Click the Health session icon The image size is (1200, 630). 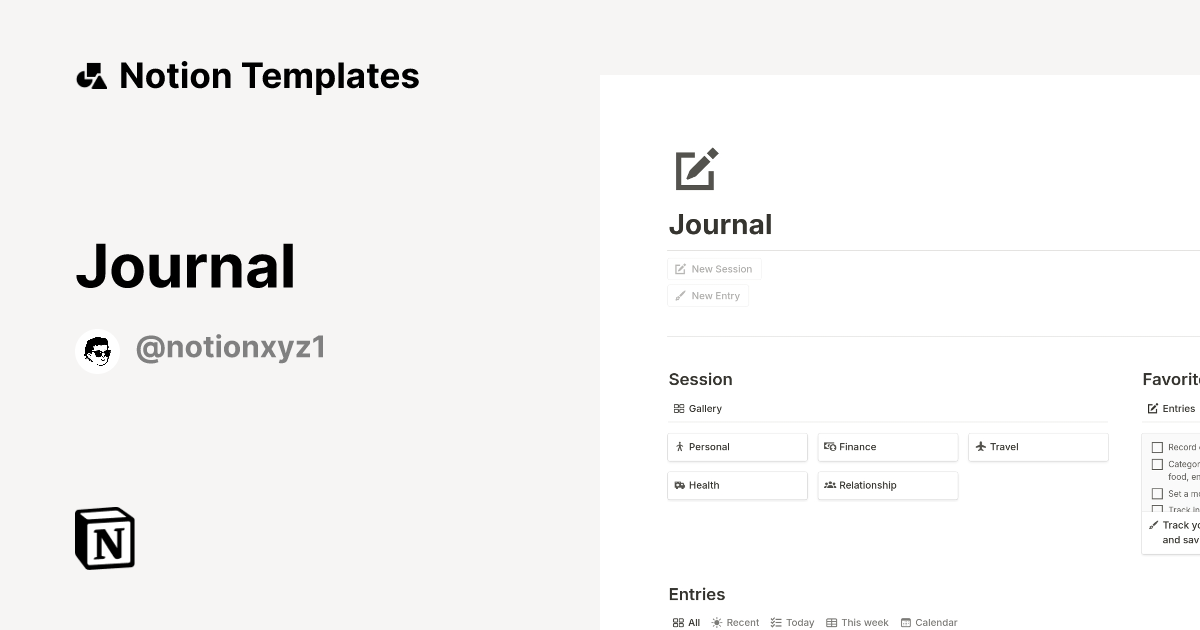[x=679, y=485]
